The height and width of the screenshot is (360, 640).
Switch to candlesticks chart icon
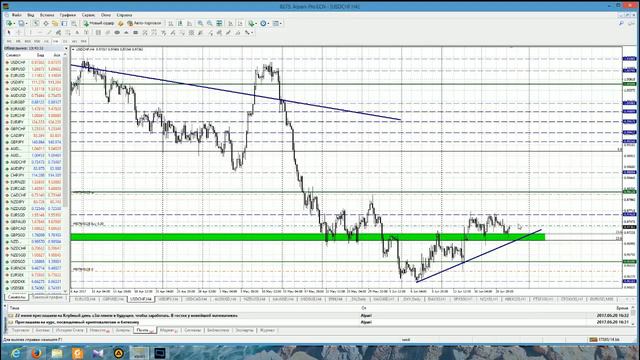[180, 23]
